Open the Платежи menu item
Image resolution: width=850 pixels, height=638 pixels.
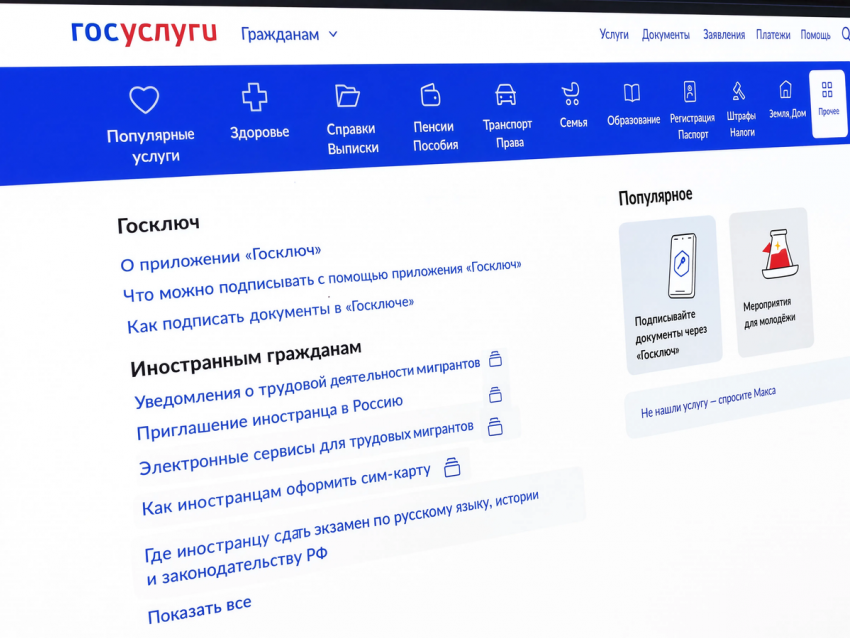click(773, 35)
